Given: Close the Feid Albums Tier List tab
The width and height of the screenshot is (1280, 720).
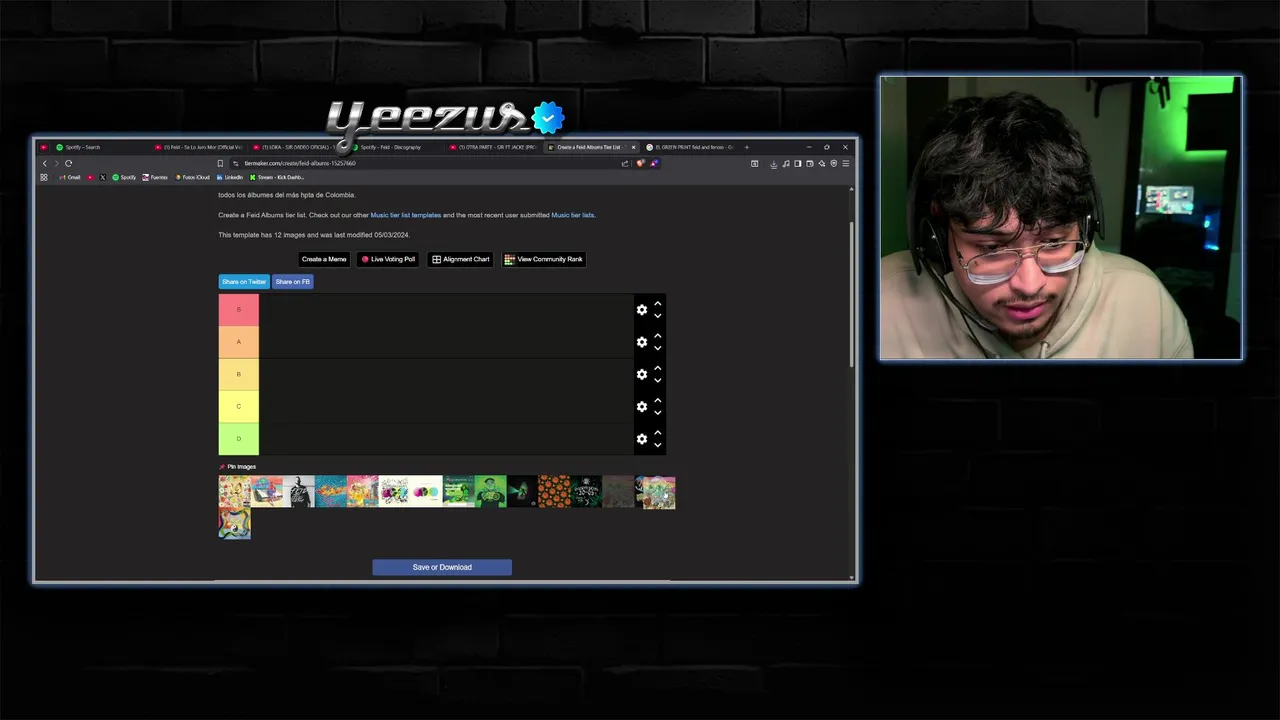Looking at the screenshot, I should click(x=633, y=147).
